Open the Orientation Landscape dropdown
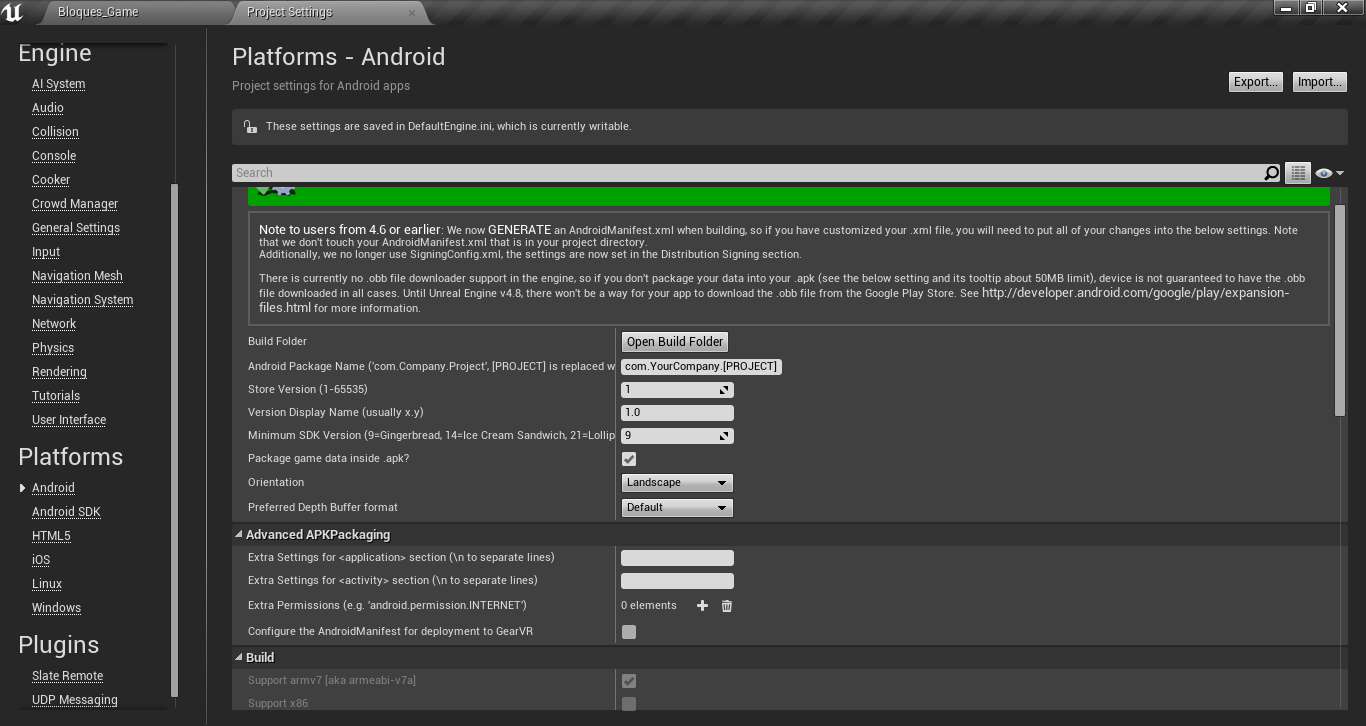The width and height of the screenshot is (1366, 726). coord(677,483)
